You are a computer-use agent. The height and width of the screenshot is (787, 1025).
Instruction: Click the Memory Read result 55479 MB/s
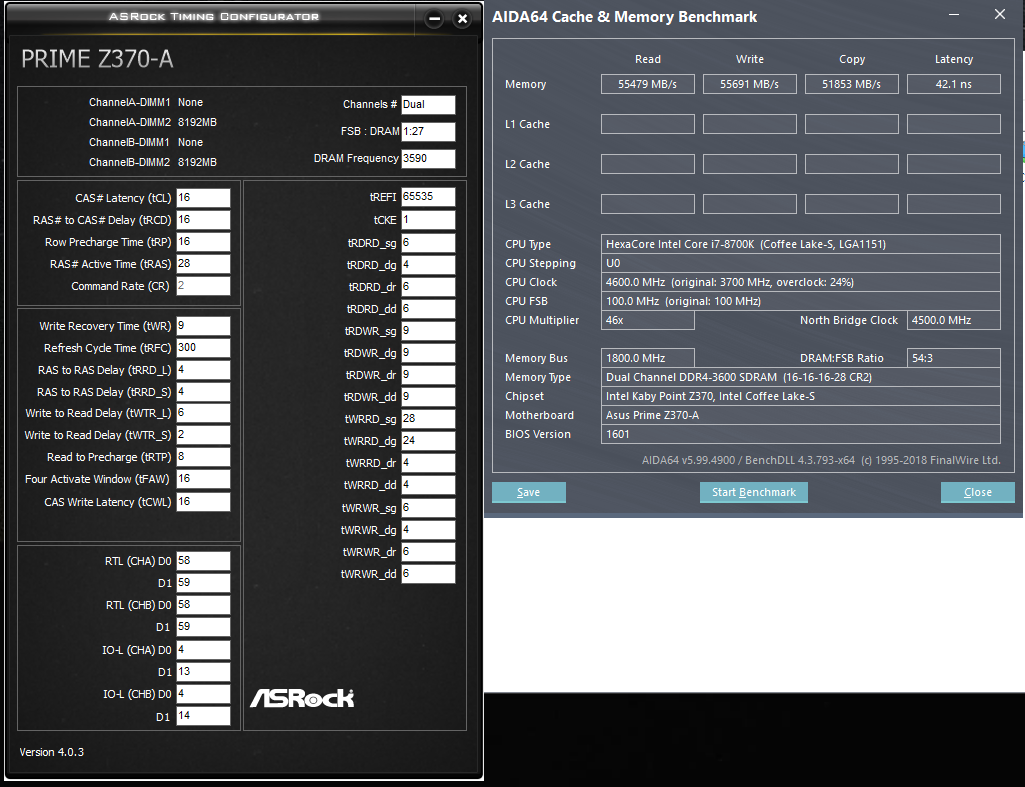point(648,84)
